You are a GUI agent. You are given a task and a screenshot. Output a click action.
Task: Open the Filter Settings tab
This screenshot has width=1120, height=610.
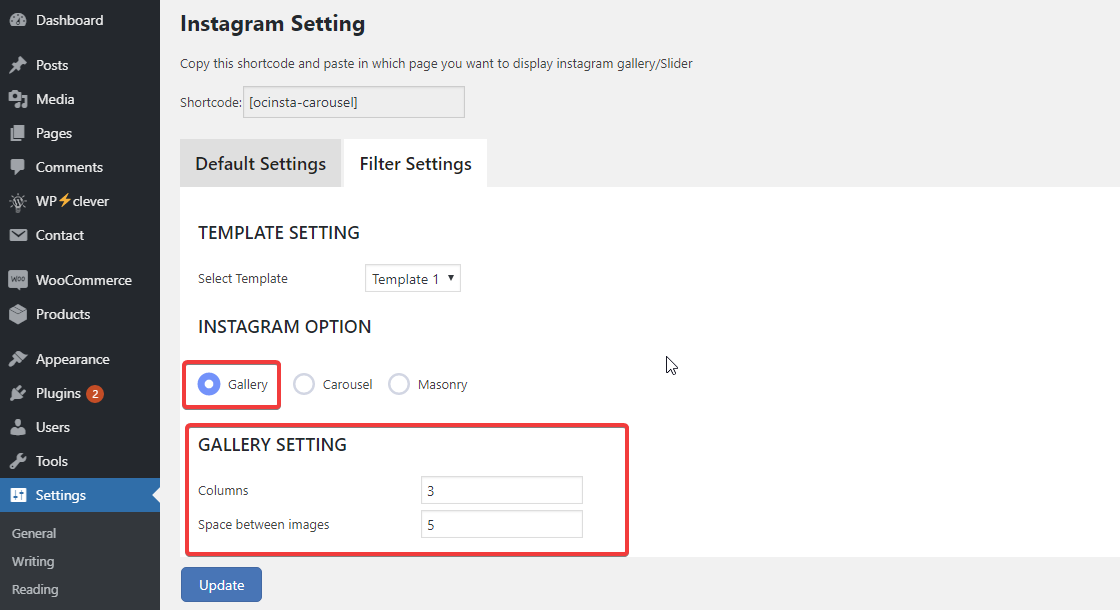(415, 164)
